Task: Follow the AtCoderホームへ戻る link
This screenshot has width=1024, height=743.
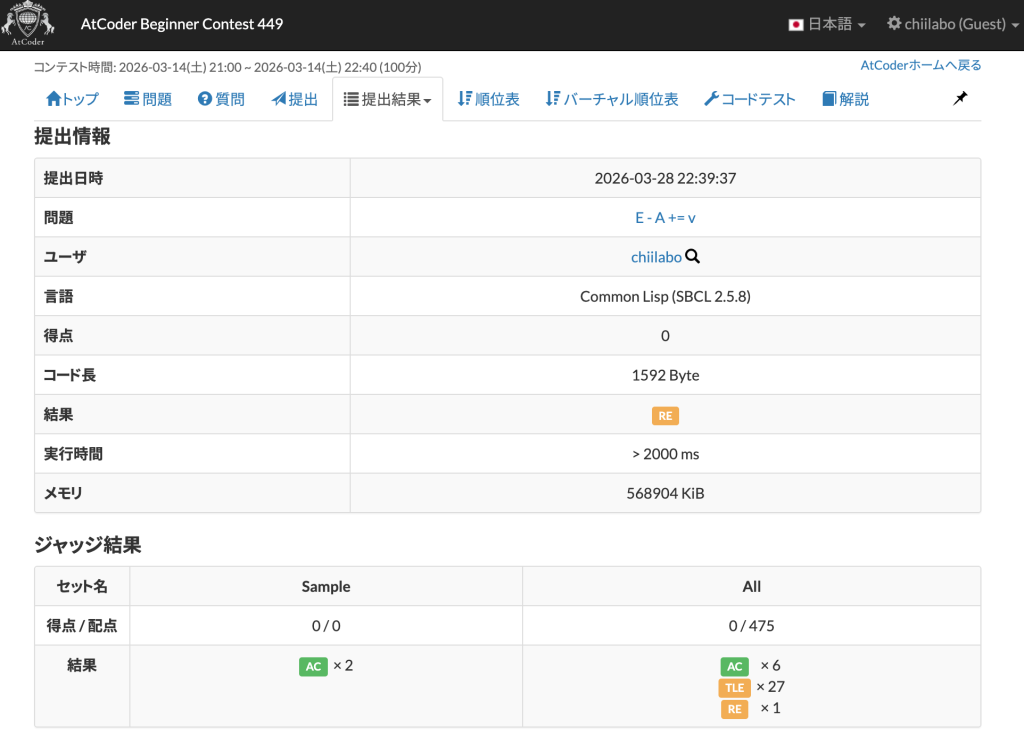Action: (x=920, y=65)
